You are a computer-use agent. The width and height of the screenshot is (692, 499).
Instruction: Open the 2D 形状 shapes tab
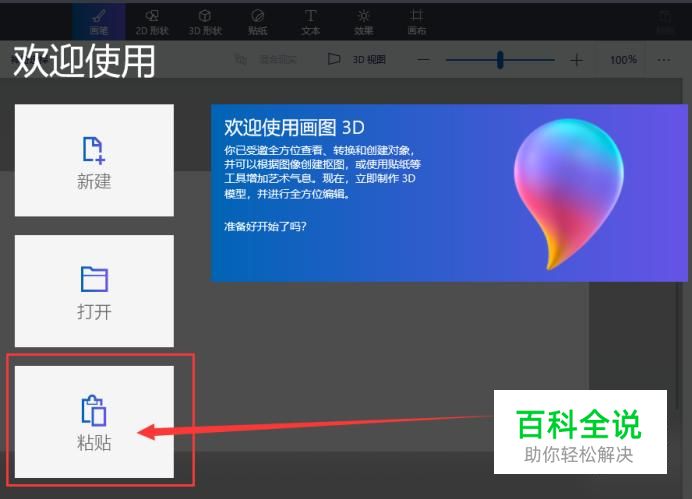coord(152,22)
